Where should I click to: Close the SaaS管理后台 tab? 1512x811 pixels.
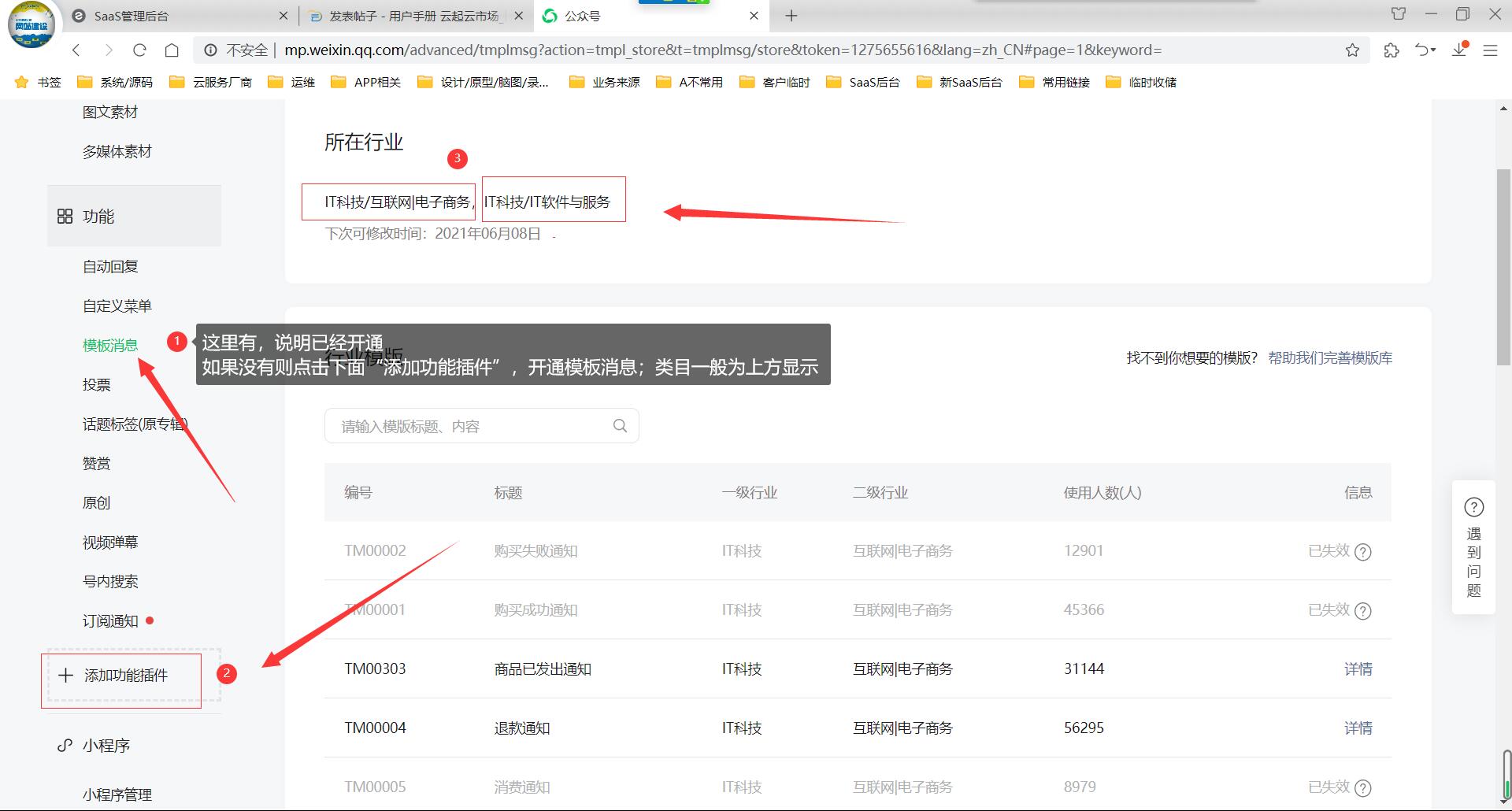click(x=283, y=16)
